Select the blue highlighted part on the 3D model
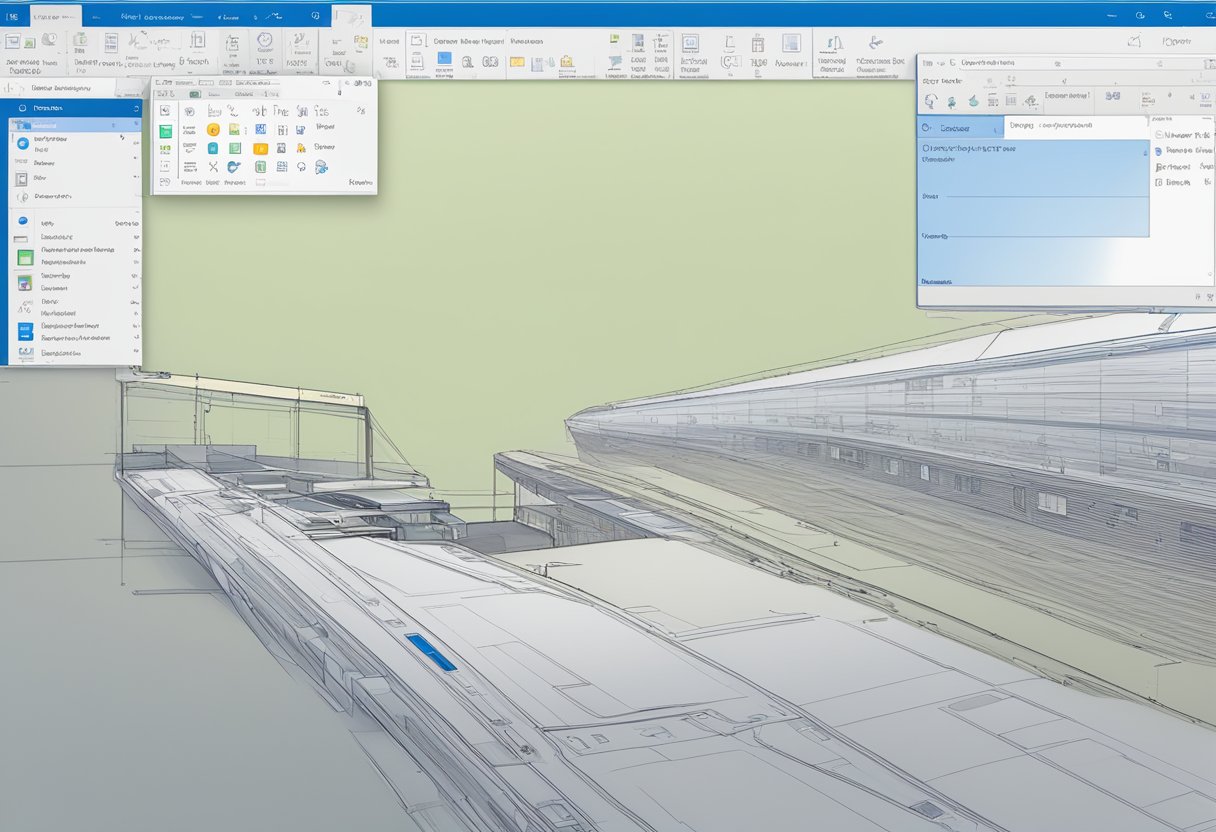This screenshot has width=1216, height=832. coord(431,652)
